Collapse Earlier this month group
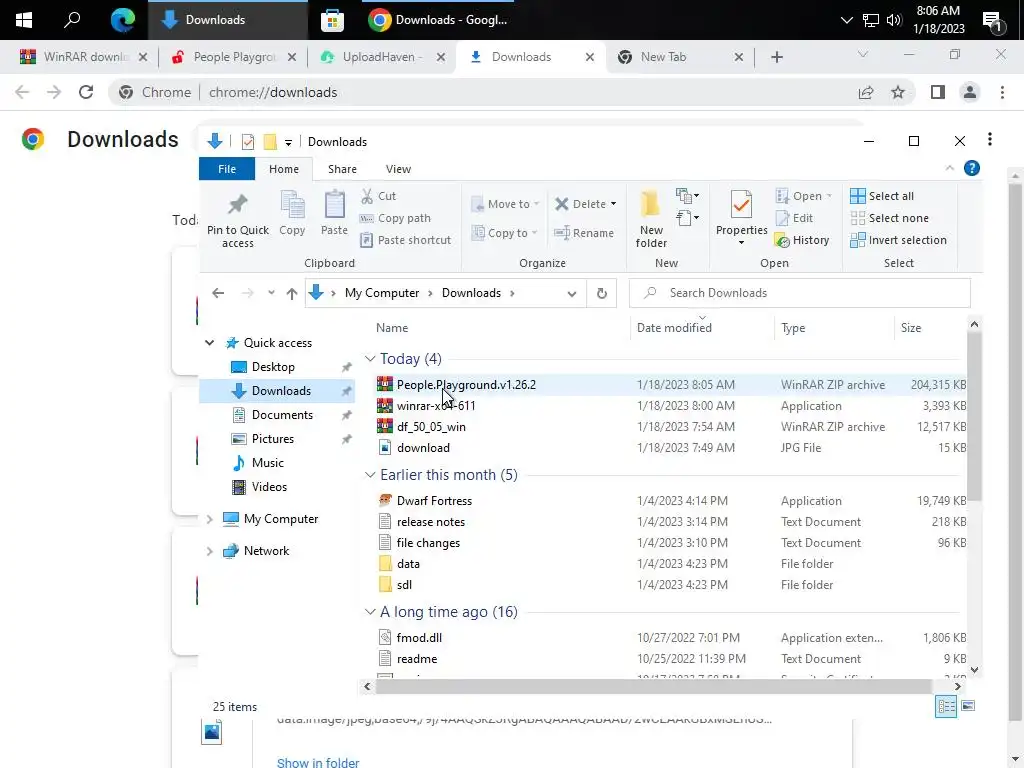Viewport: 1024px width, 768px height. [x=370, y=475]
